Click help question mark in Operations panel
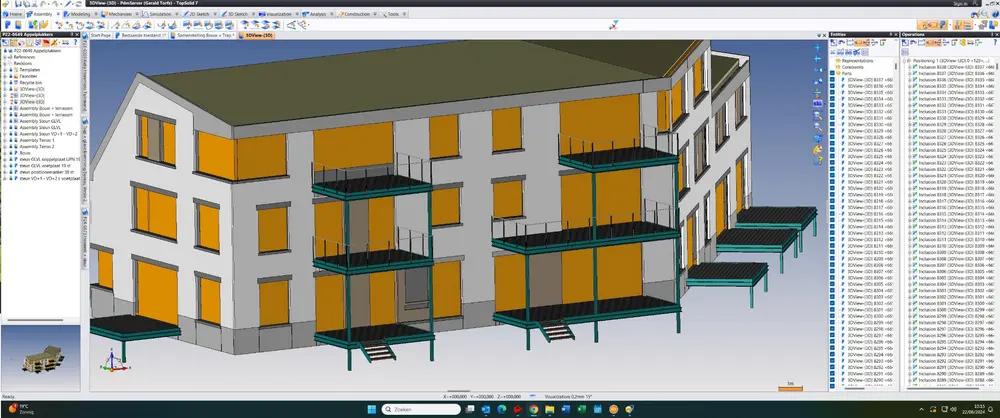The image size is (1000, 418). coord(996,42)
